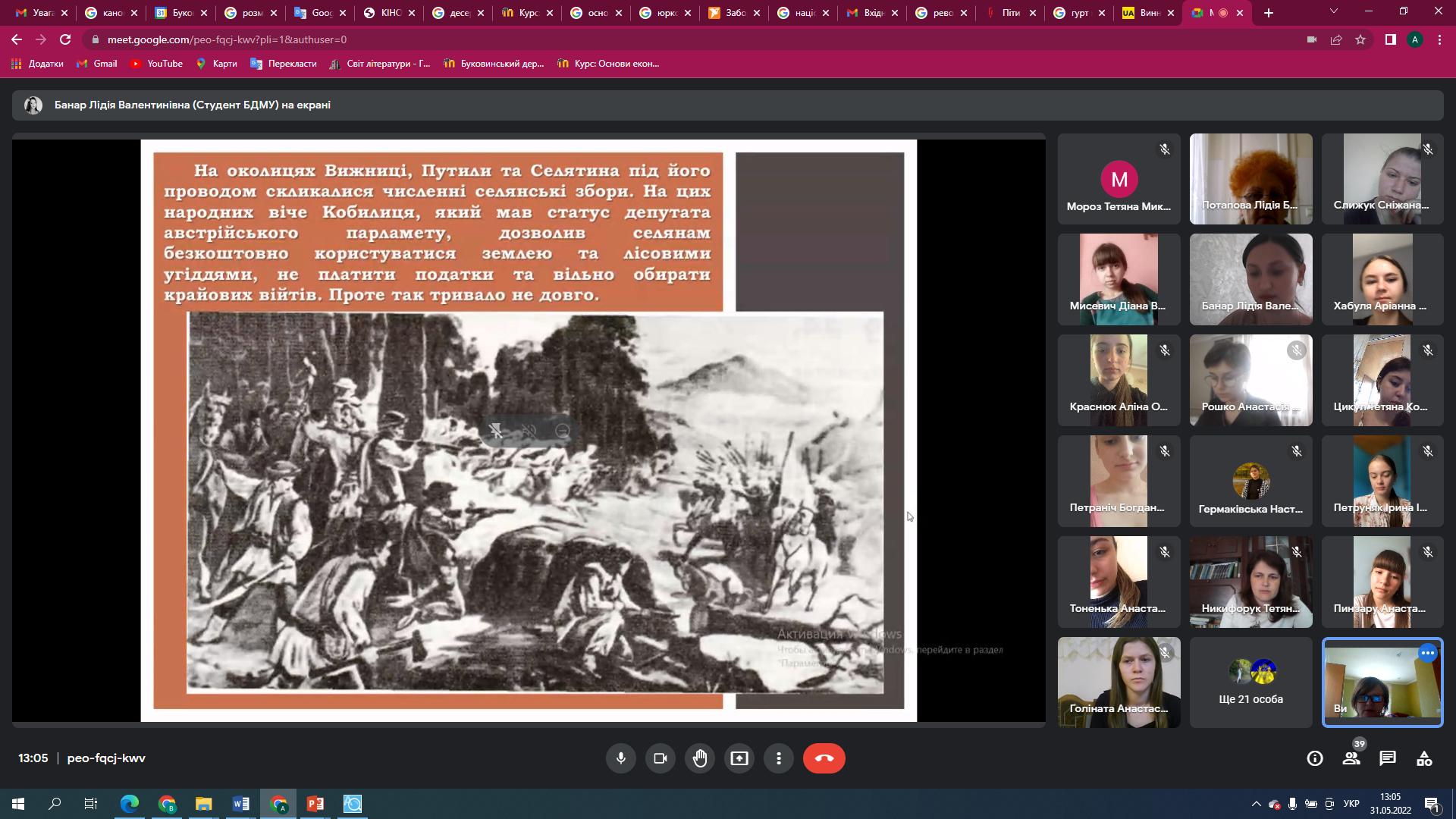Open the three-dot more options menu
The image size is (1456, 819).
coord(778,758)
